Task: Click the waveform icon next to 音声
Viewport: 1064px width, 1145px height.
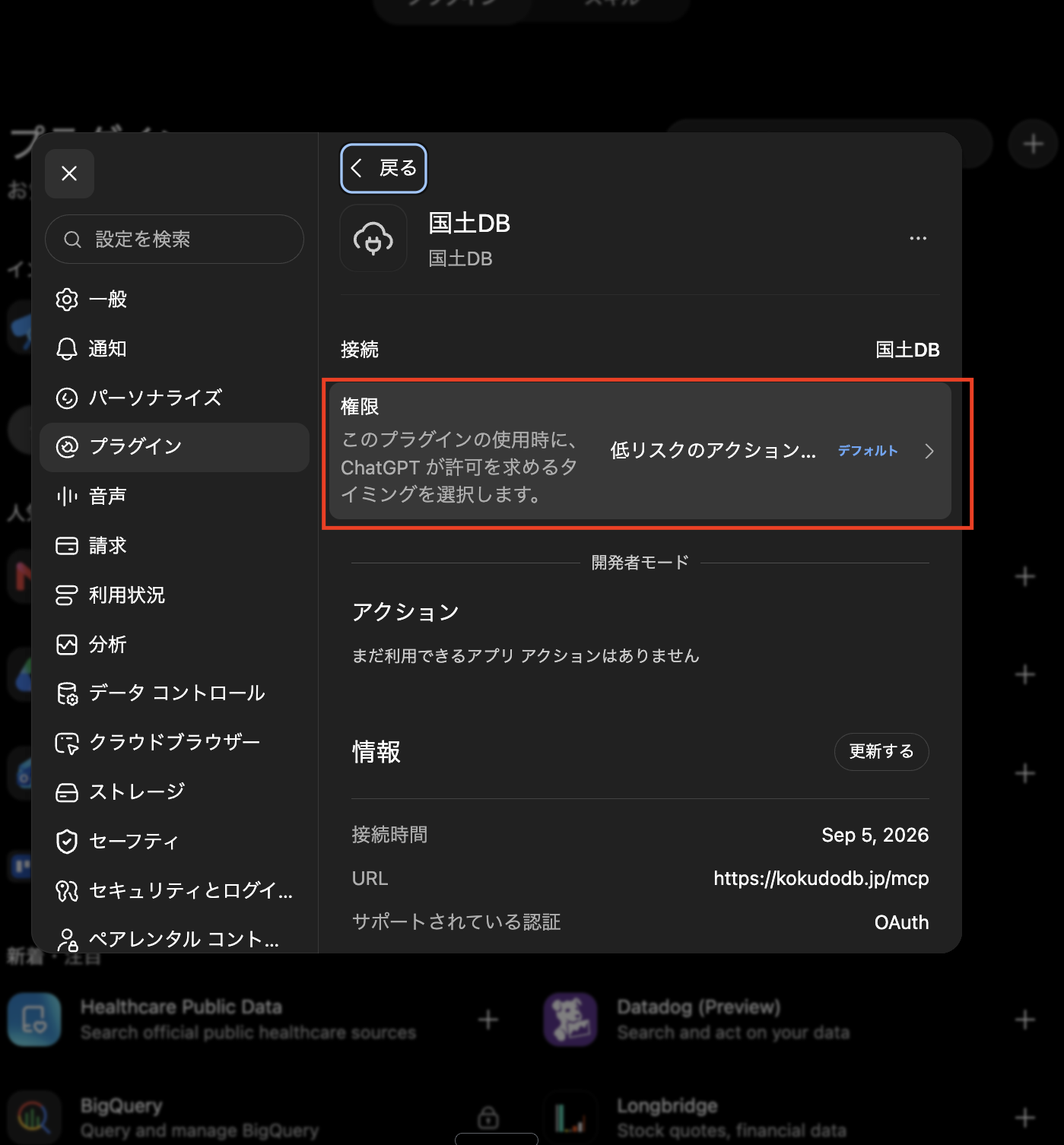Action: click(67, 496)
